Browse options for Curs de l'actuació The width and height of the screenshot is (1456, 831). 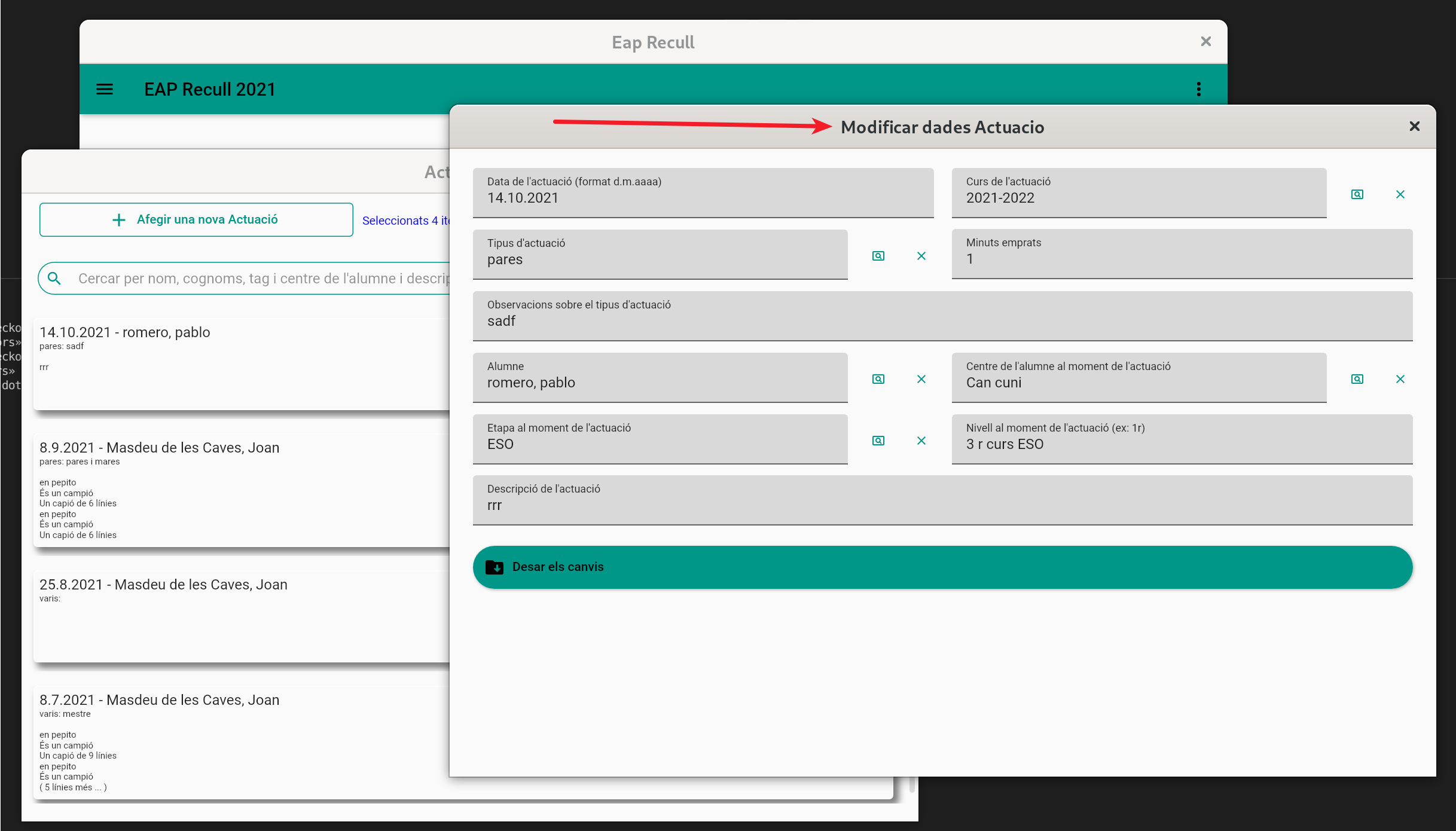(x=1357, y=194)
